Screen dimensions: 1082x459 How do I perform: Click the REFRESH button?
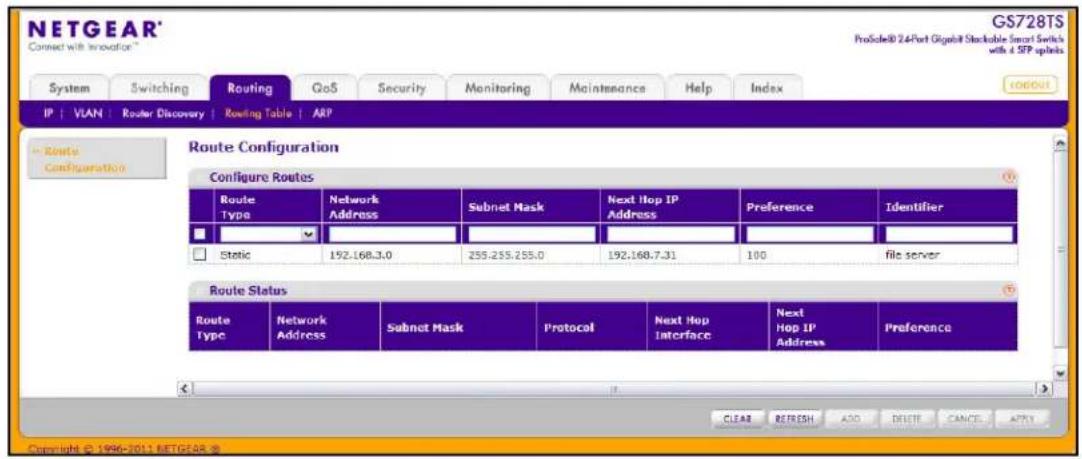click(x=794, y=418)
